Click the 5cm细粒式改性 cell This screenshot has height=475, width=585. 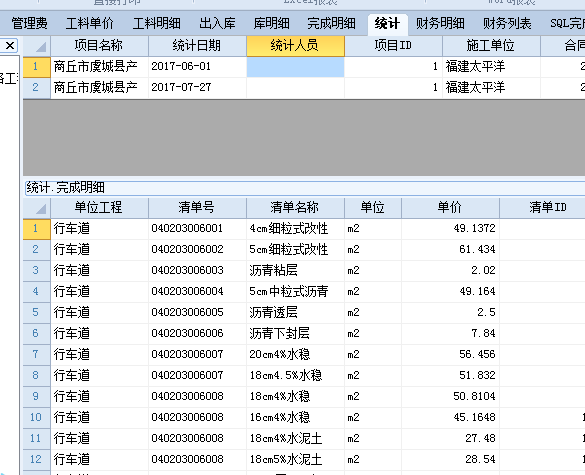(x=295, y=250)
